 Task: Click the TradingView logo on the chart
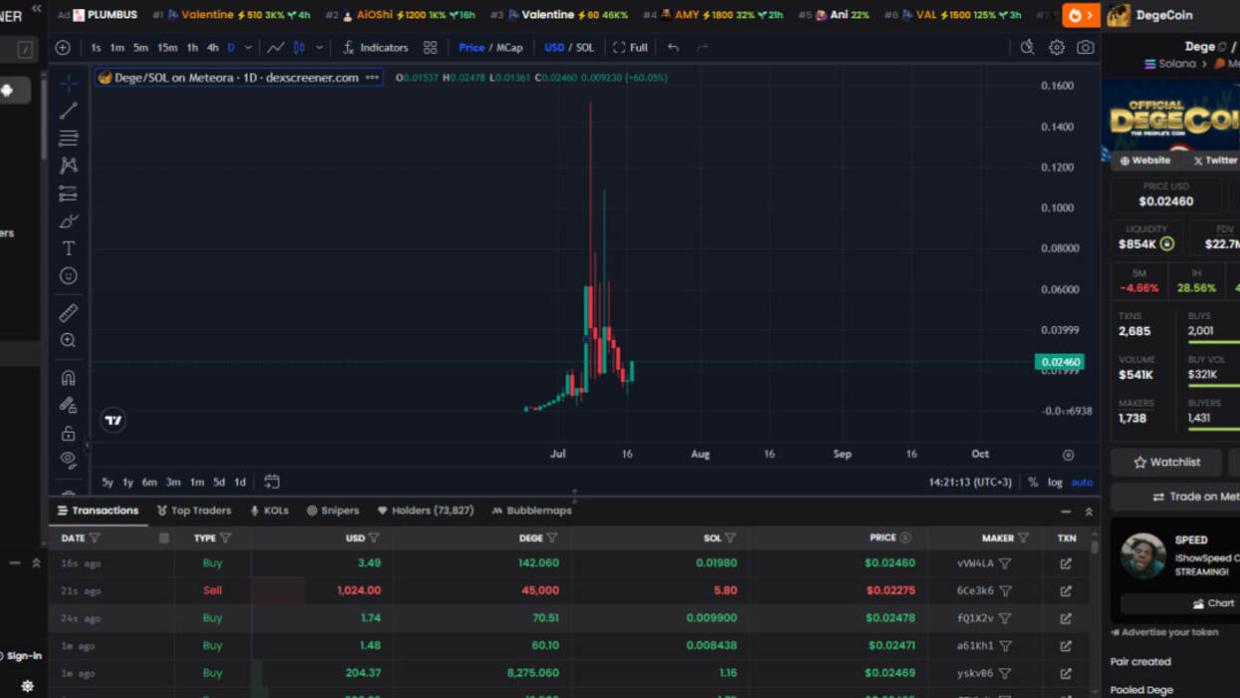tap(113, 420)
